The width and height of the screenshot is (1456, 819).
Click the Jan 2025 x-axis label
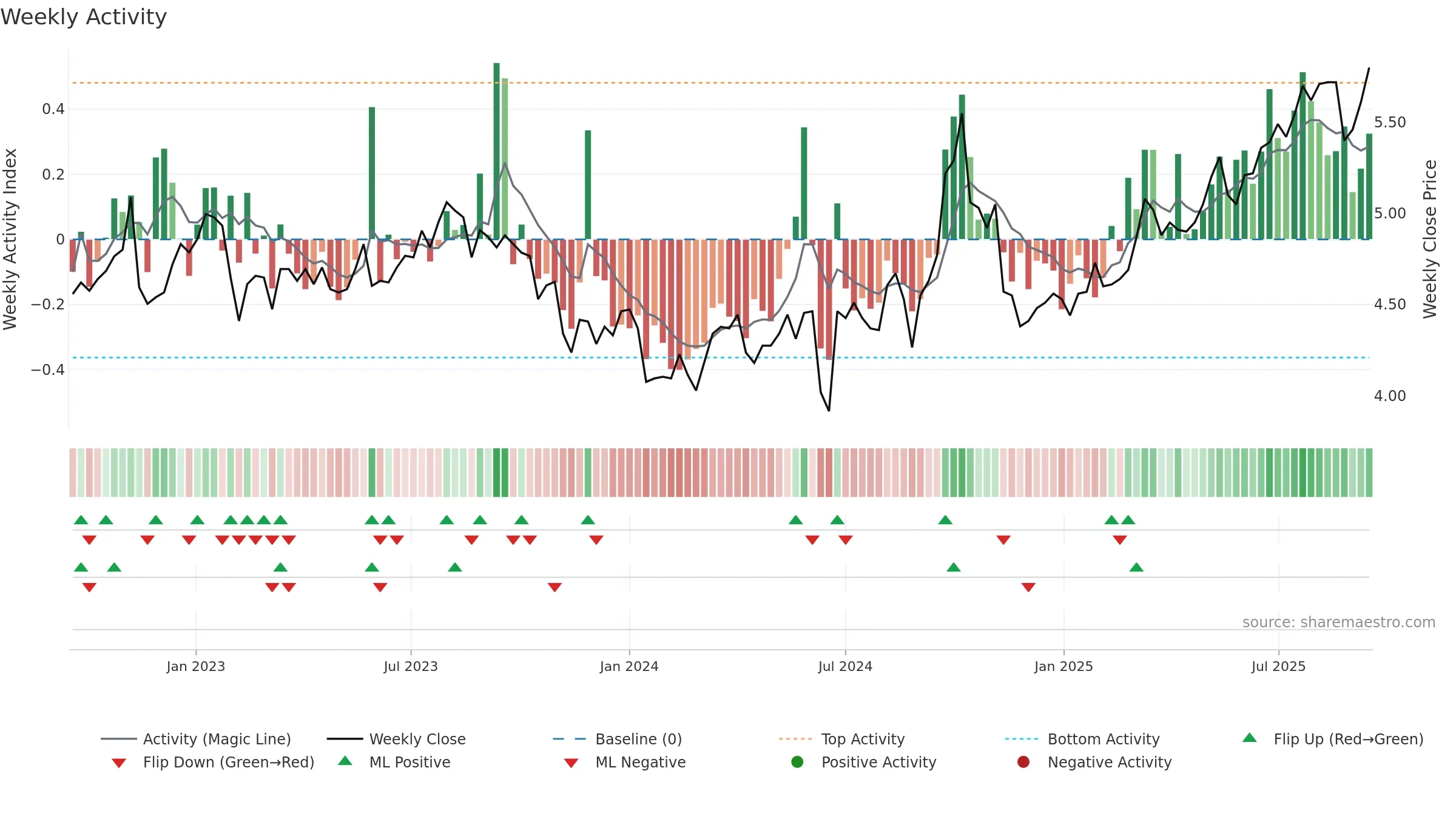coord(1063,666)
